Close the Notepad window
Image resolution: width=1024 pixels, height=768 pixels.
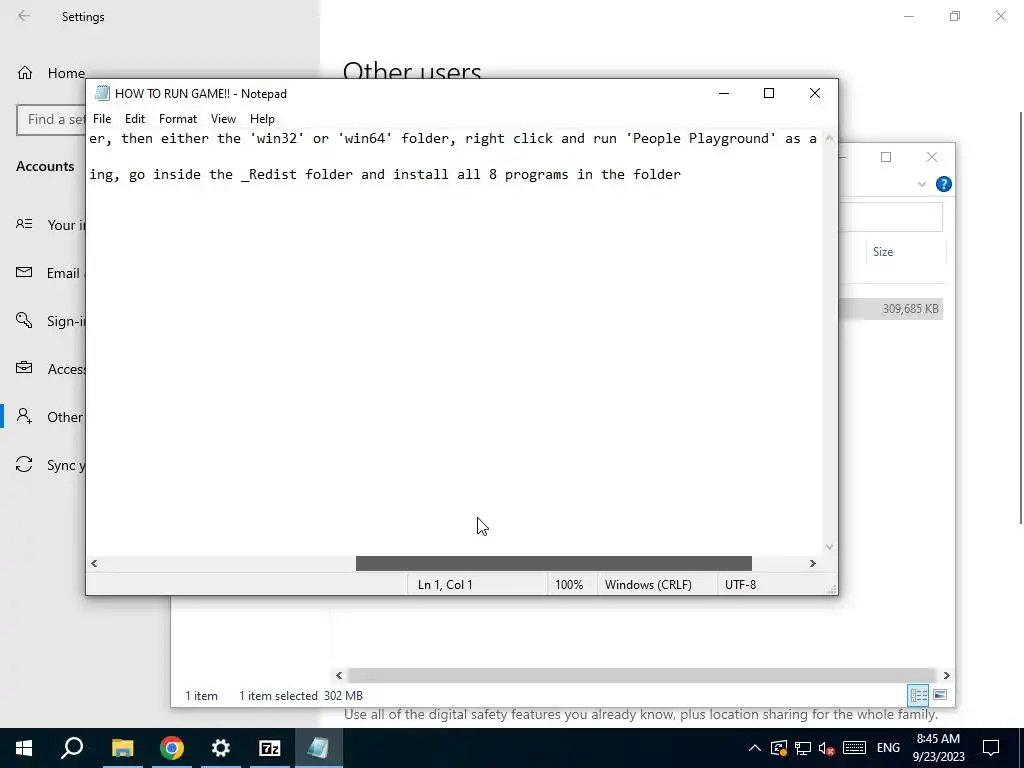(814, 93)
